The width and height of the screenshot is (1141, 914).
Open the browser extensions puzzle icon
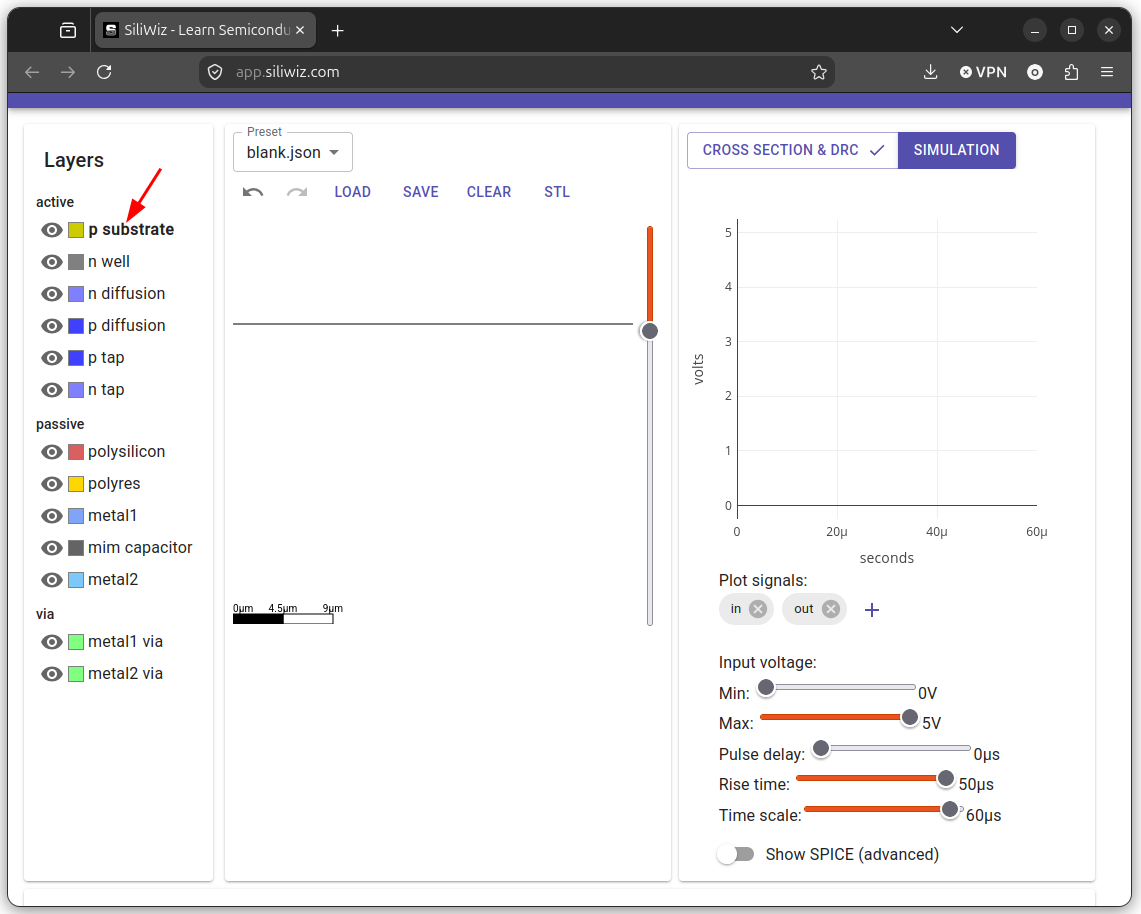[x=1071, y=72]
